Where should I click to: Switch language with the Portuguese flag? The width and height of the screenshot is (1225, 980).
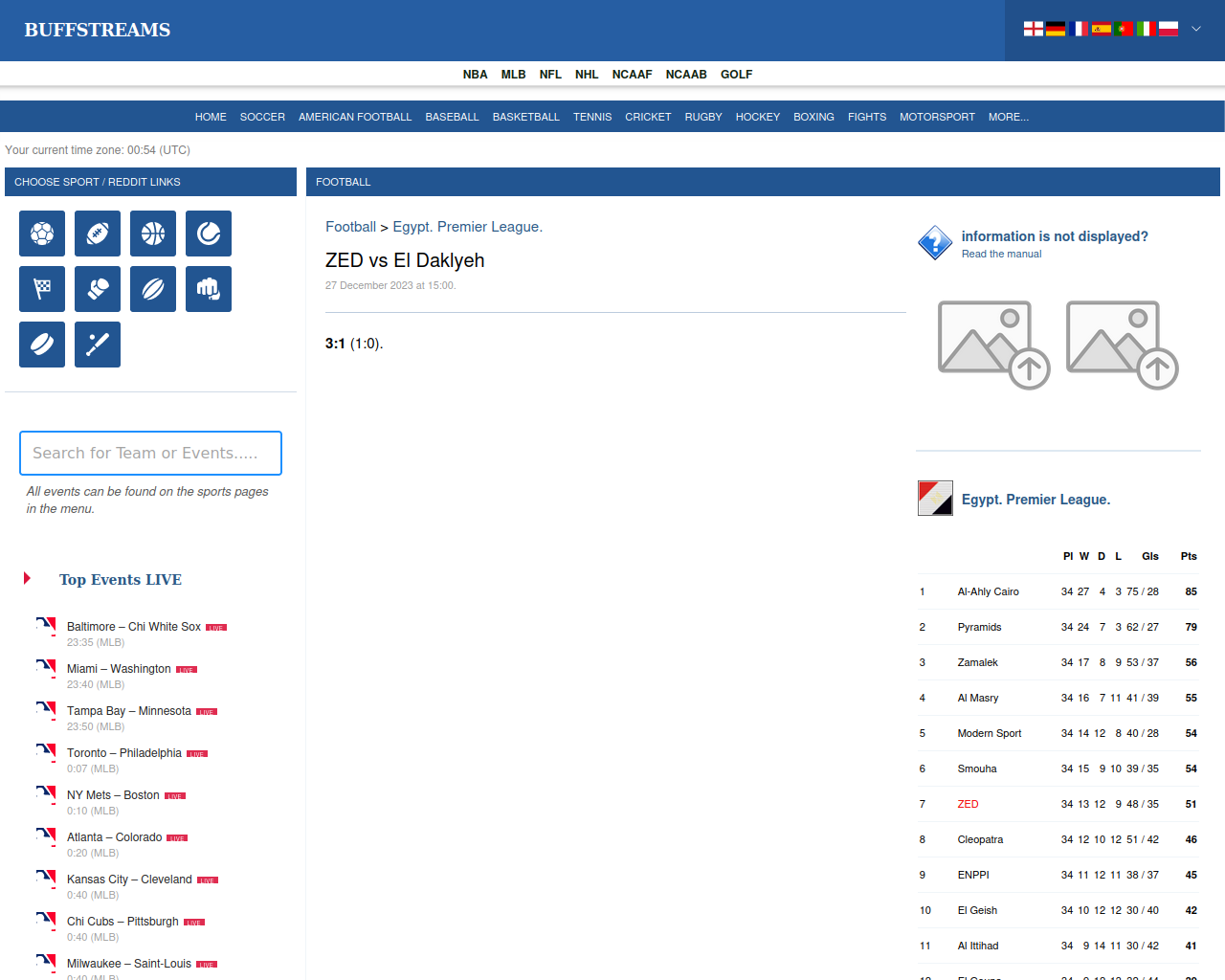[x=1124, y=29]
